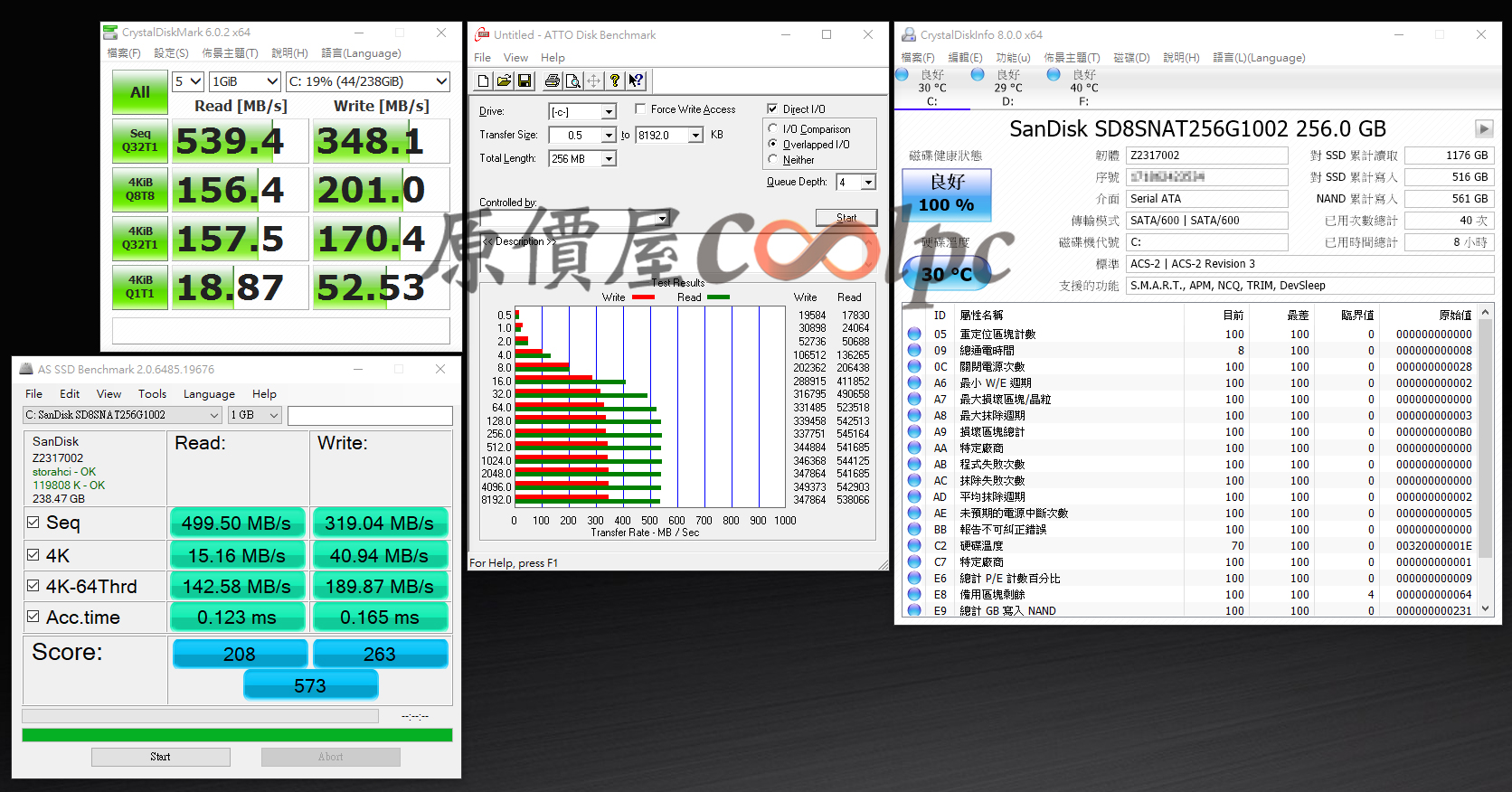This screenshot has width=1512, height=792.
Task: Open 設定(S) menu in CrystalDiskMark
Action: pyautogui.click(x=171, y=53)
